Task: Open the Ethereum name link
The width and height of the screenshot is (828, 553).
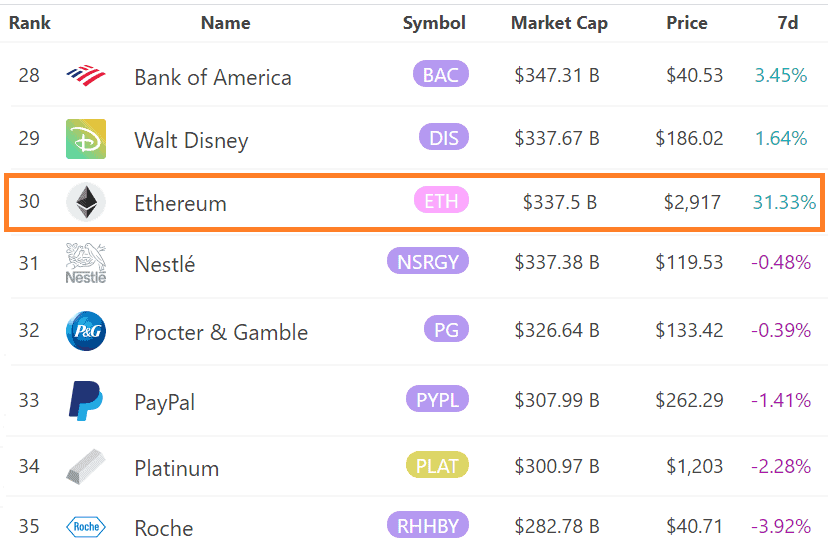Action: 180,203
